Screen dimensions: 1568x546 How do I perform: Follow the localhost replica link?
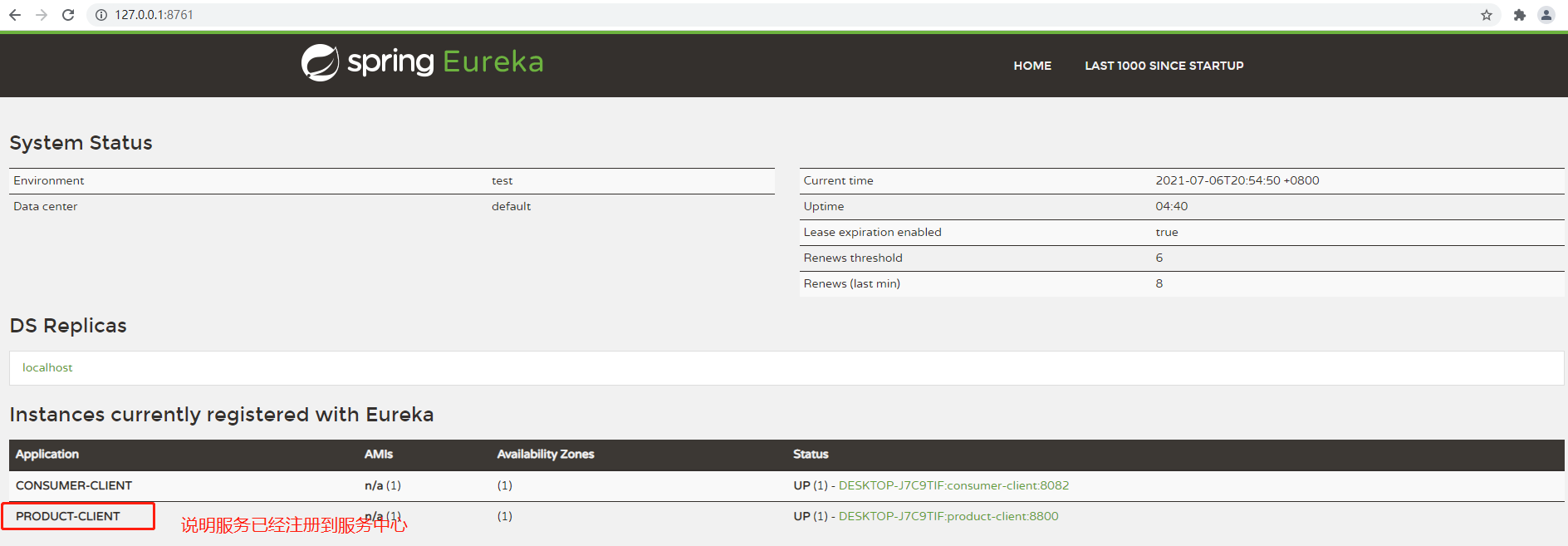[47, 367]
